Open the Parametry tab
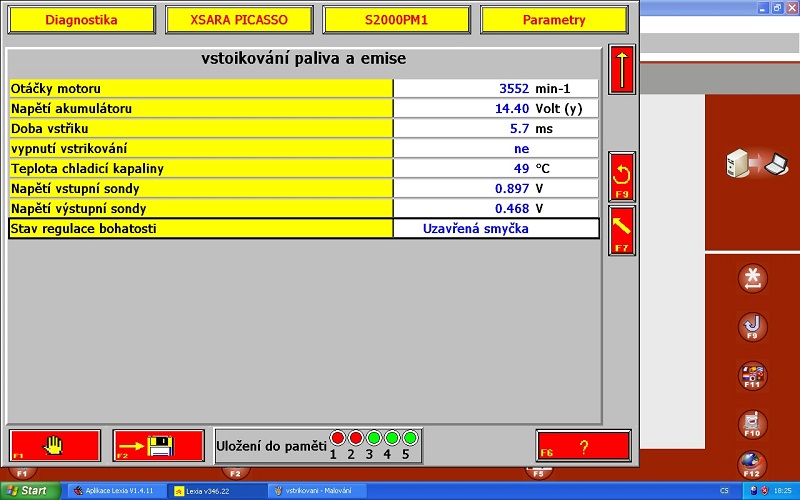 pos(554,20)
